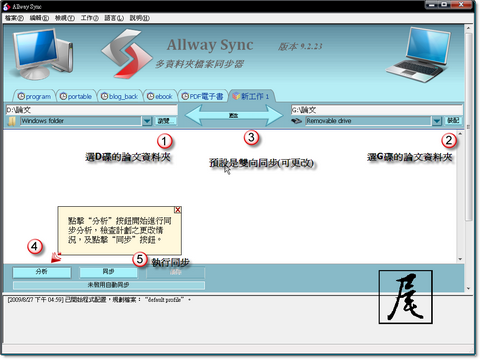Image resolution: width=480 pixels, height=360 pixels.
Task: Select the blog_back tab
Action: (119, 96)
